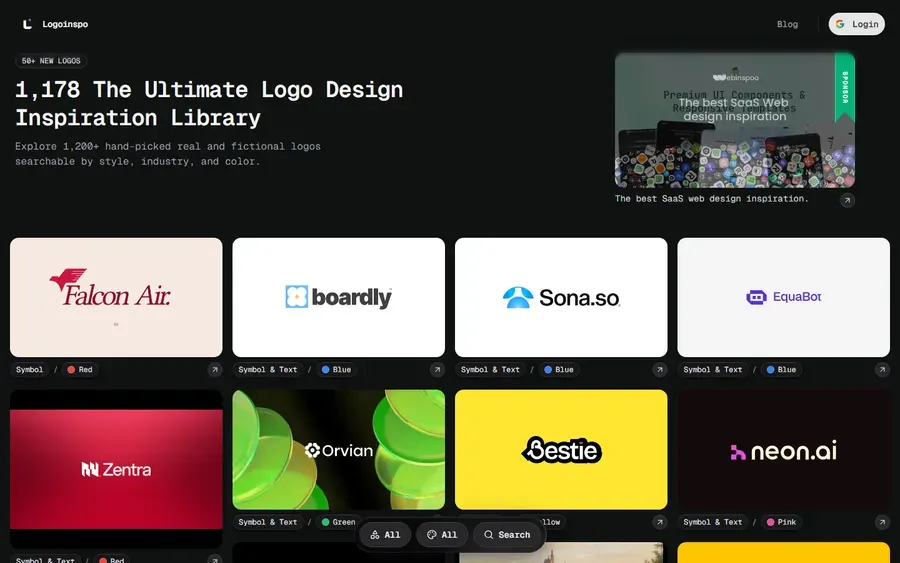Open the EquaBot logo card
Viewport: 900px width, 563px height.
pyautogui.click(x=783, y=297)
